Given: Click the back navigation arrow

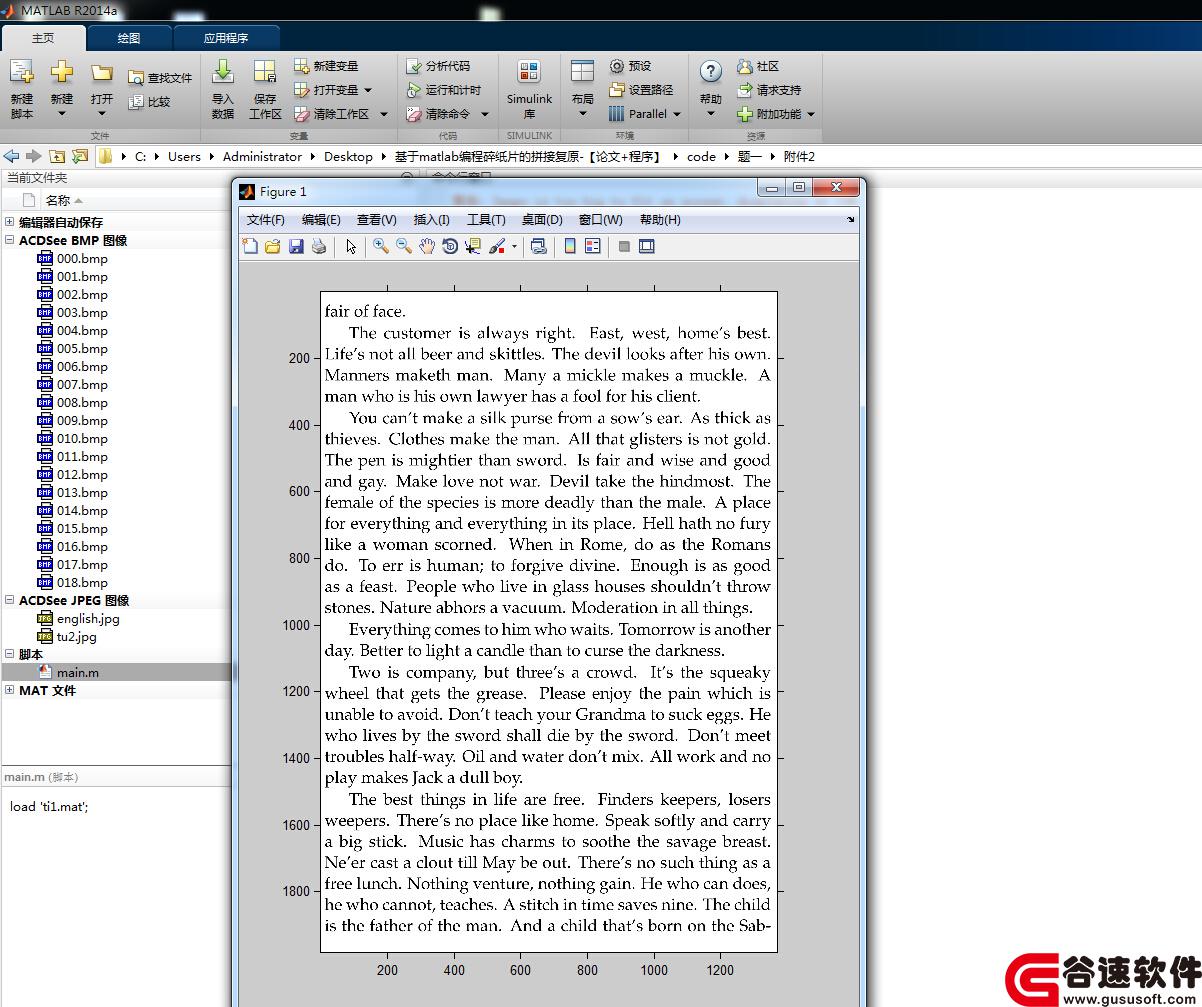Looking at the screenshot, I should (x=12, y=156).
